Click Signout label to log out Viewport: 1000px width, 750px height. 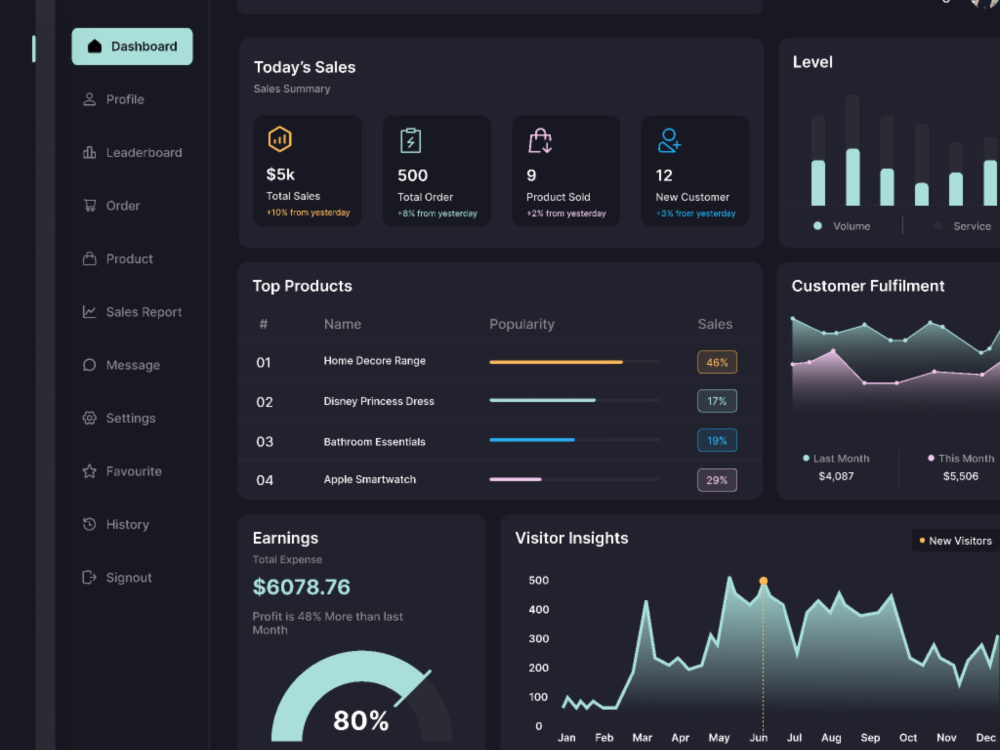tap(129, 577)
